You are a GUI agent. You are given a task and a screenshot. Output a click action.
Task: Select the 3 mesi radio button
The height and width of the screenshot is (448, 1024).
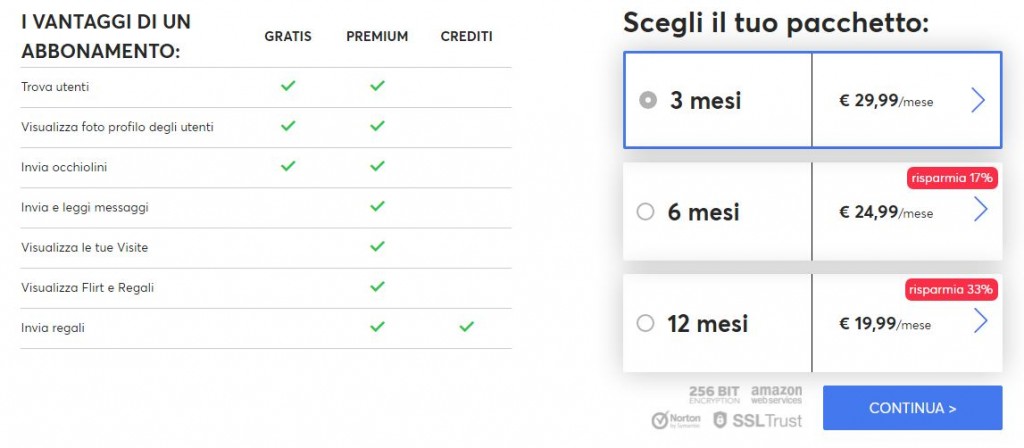pyautogui.click(x=647, y=100)
